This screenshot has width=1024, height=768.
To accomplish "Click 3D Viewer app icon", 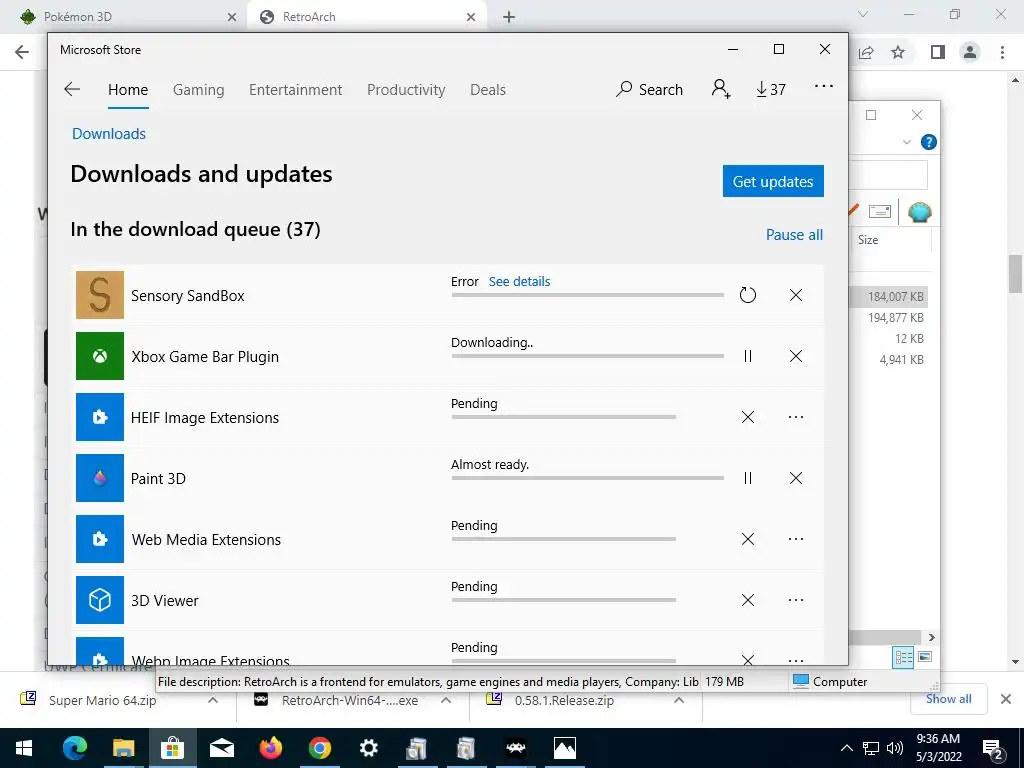I will pyautogui.click(x=100, y=600).
